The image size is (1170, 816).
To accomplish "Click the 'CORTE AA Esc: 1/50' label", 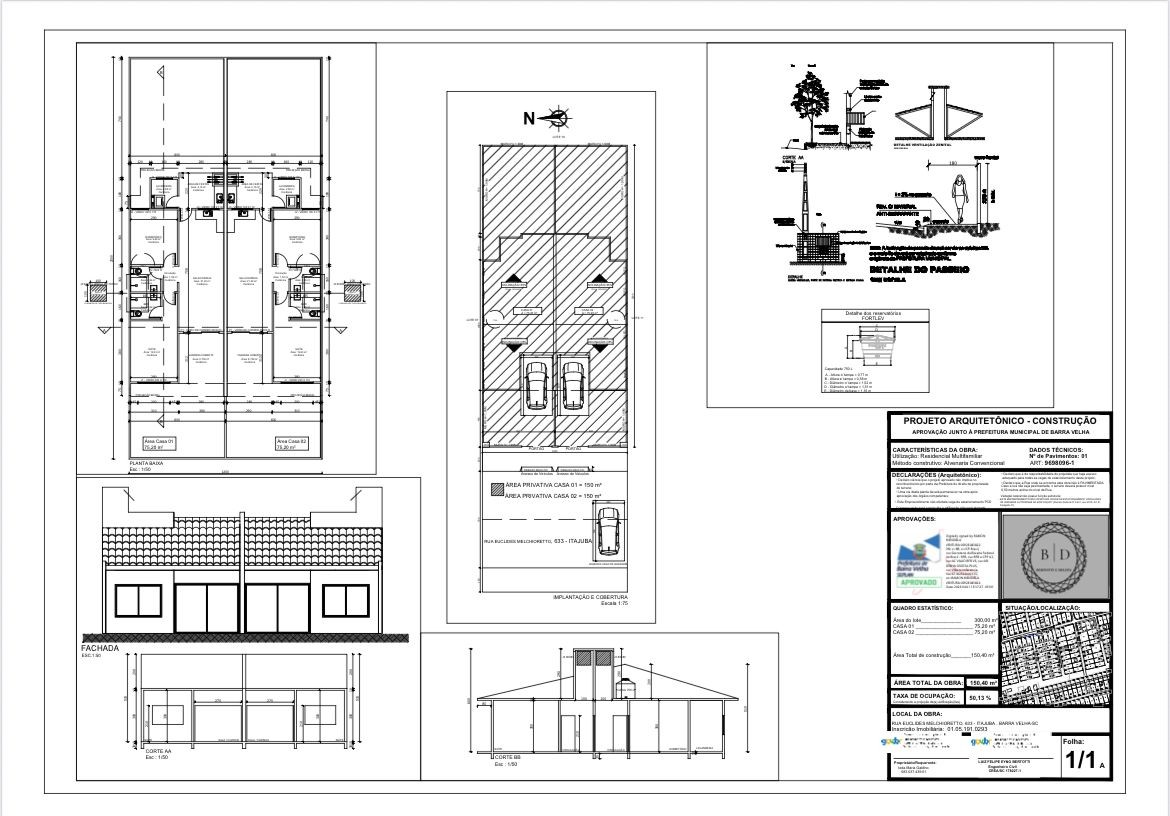I will click(x=157, y=754).
